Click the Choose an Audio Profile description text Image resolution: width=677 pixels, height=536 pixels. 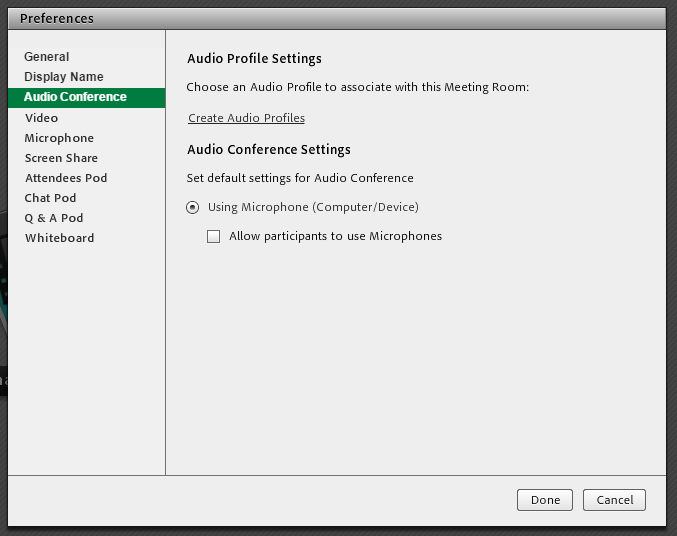(x=357, y=88)
